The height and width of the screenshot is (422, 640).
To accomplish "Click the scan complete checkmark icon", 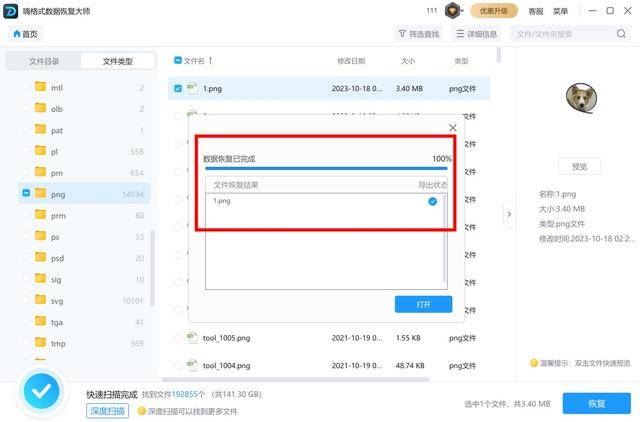I will pyautogui.click(x=41, y=392).
